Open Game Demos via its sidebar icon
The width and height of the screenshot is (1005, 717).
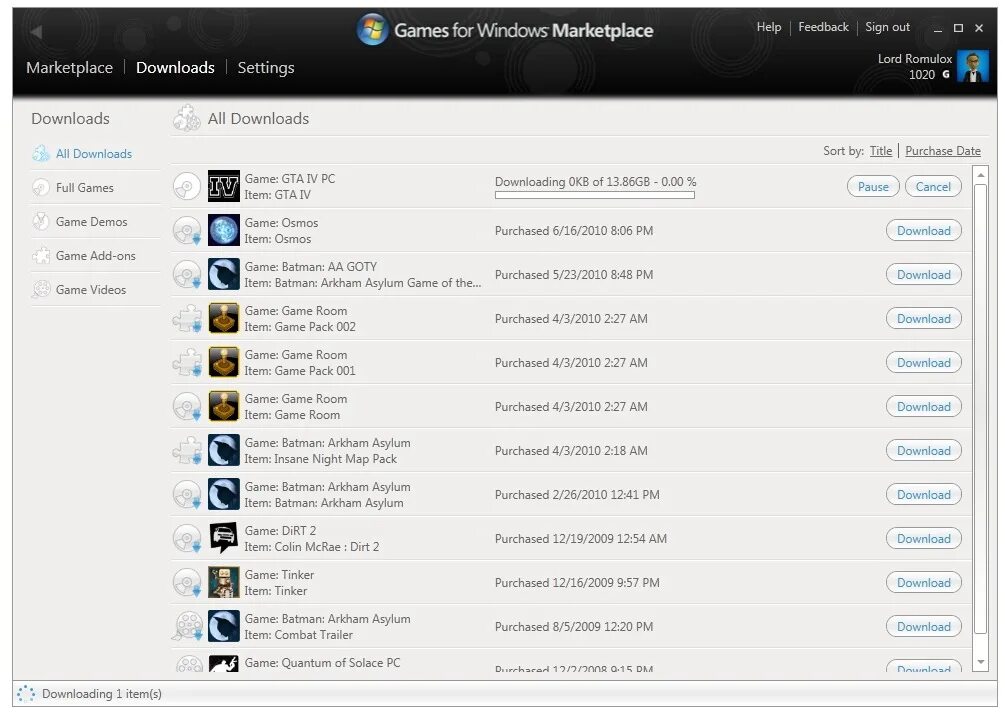[x=39, y=221]
